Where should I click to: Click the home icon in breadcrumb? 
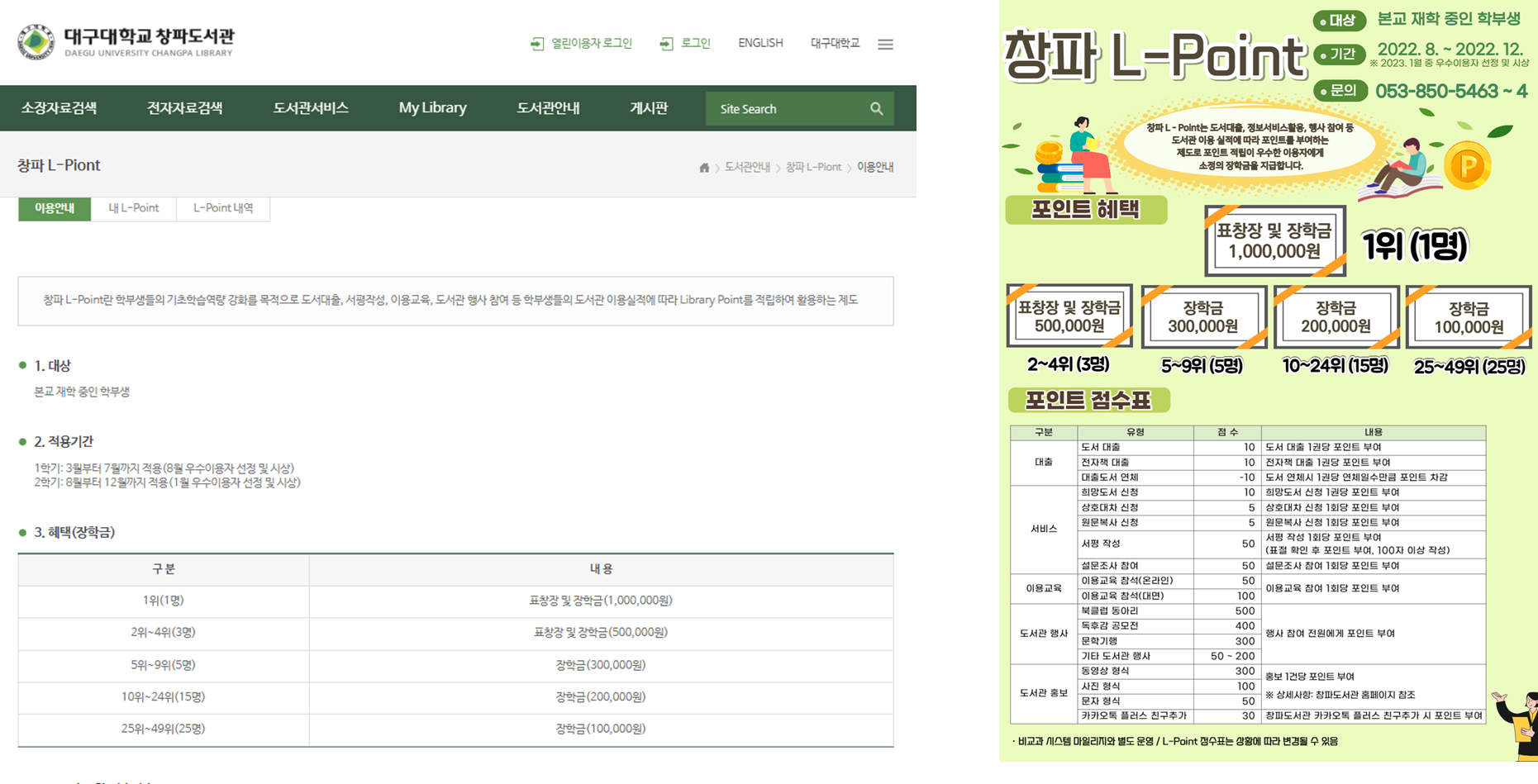[704, 168]
